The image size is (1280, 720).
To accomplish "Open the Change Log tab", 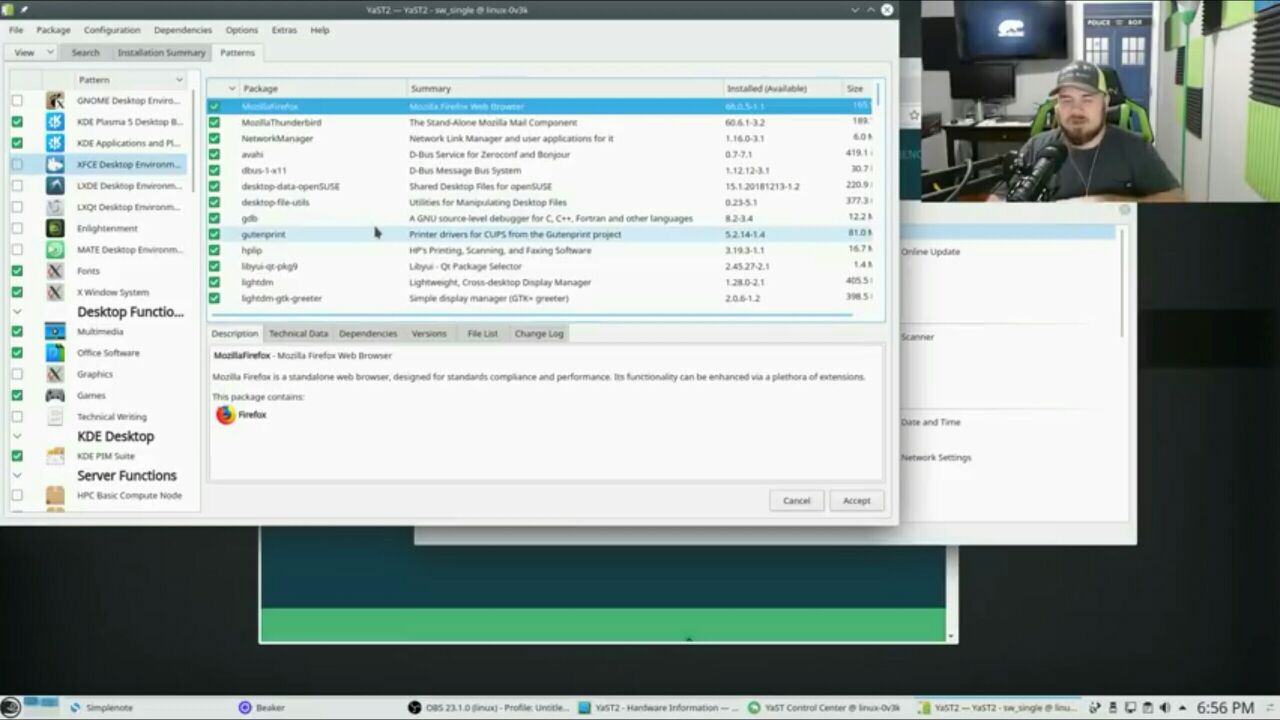I will (539, 333).
